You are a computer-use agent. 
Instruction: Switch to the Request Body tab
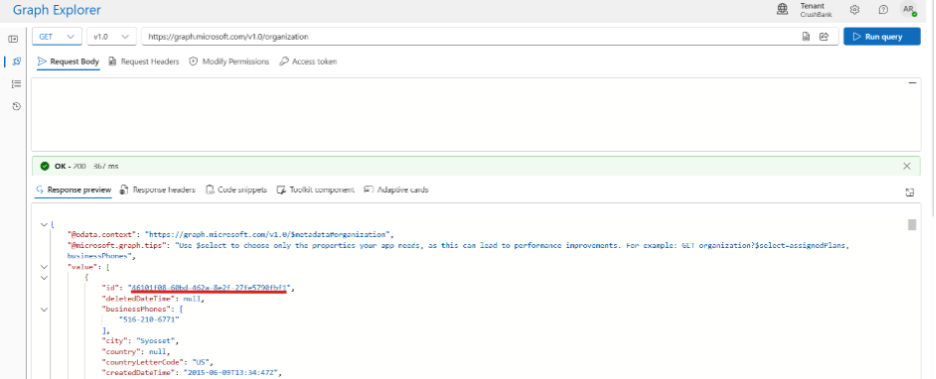click(69, 61)
